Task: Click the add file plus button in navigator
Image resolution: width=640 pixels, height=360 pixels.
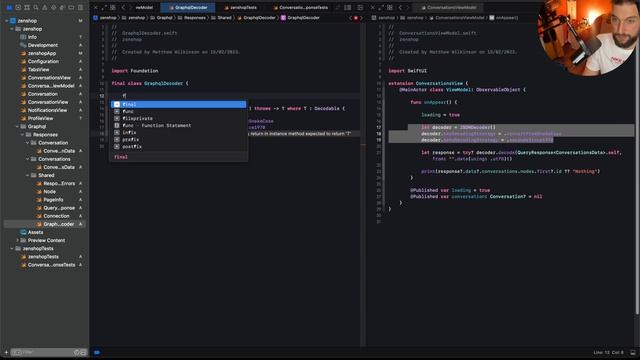Action: tap(6, 352)
